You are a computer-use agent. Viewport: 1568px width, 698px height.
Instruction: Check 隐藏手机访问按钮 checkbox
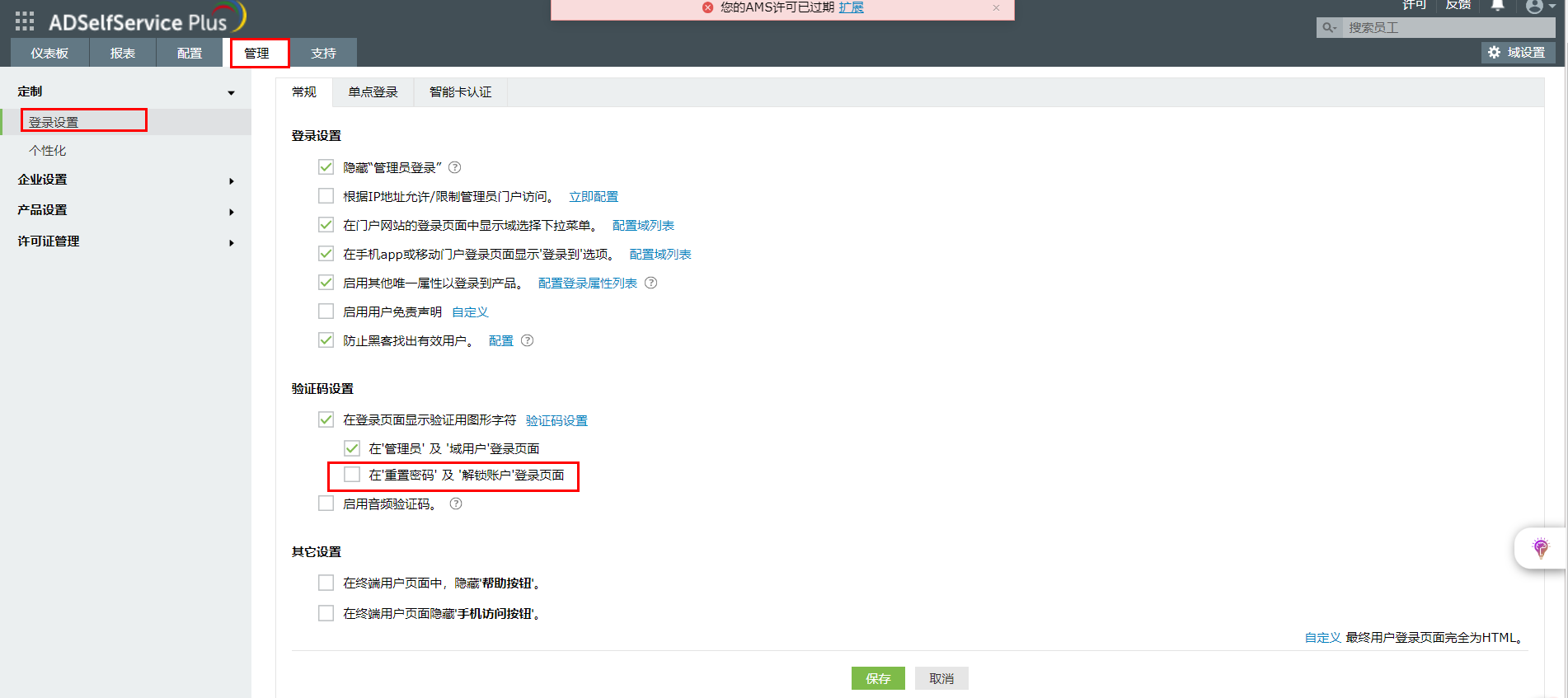(x=326, y=613)
